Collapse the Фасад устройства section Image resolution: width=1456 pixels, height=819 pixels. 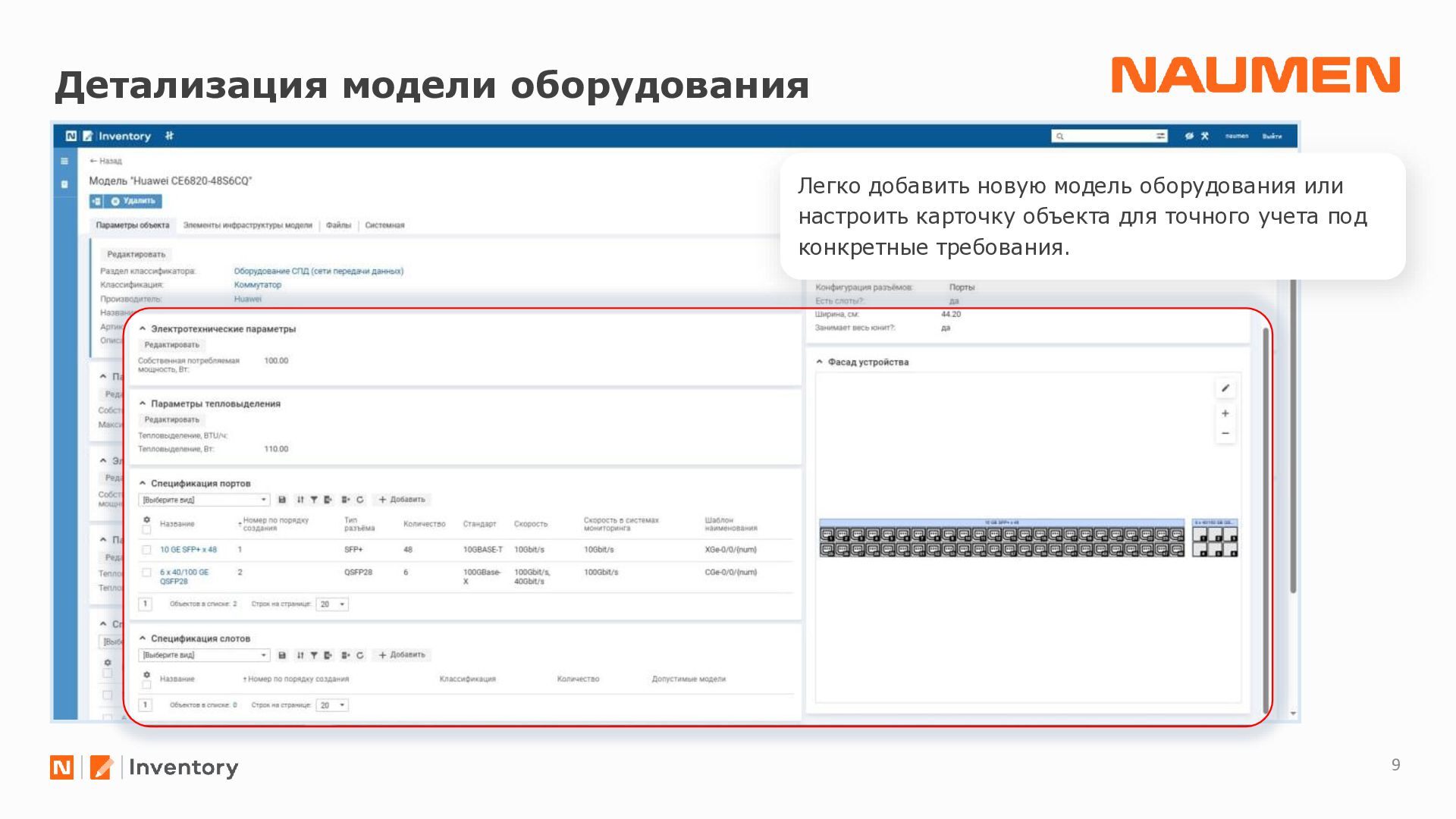coord(819,362)
